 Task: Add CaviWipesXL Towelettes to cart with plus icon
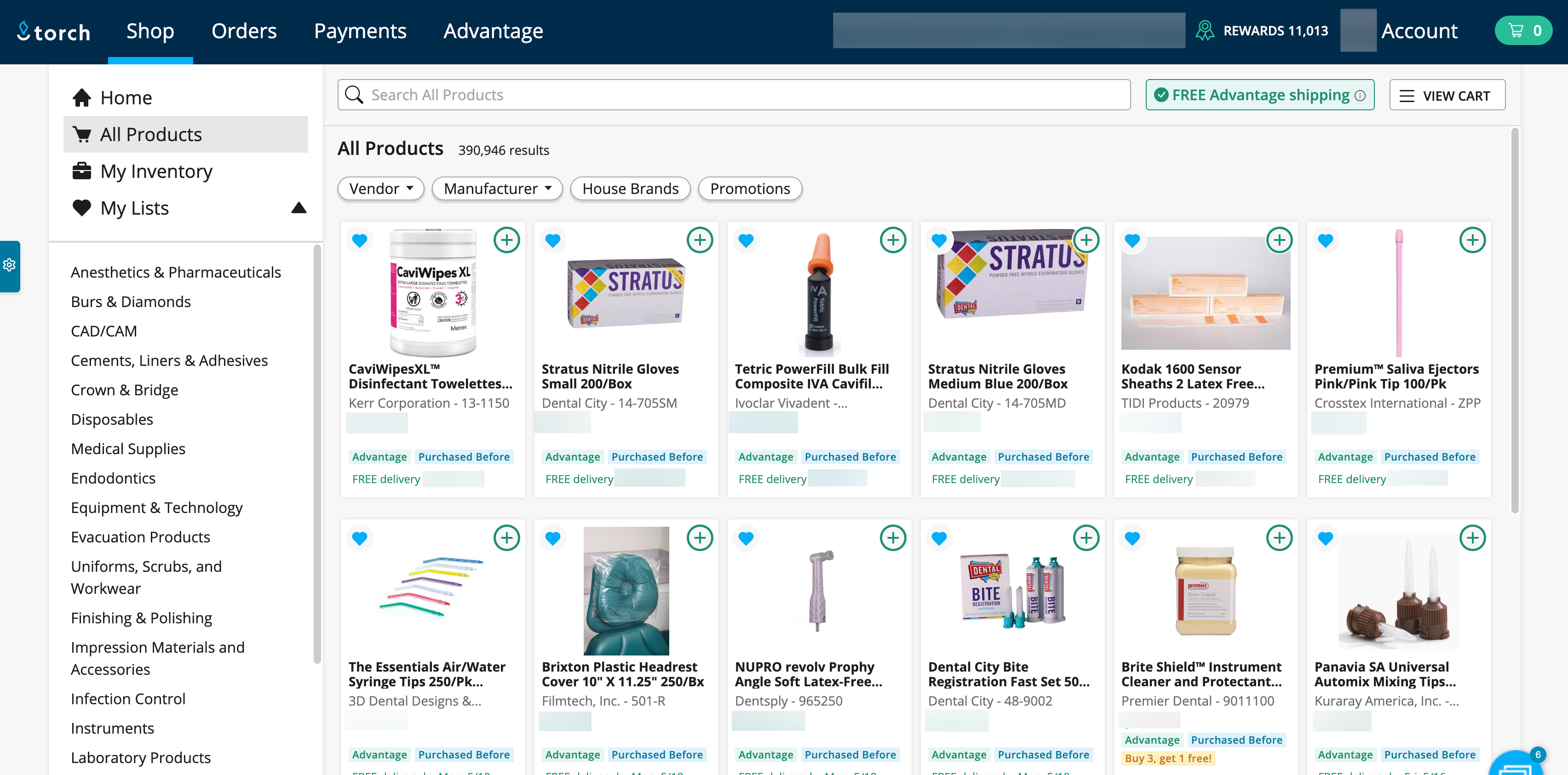click(506, 240)
